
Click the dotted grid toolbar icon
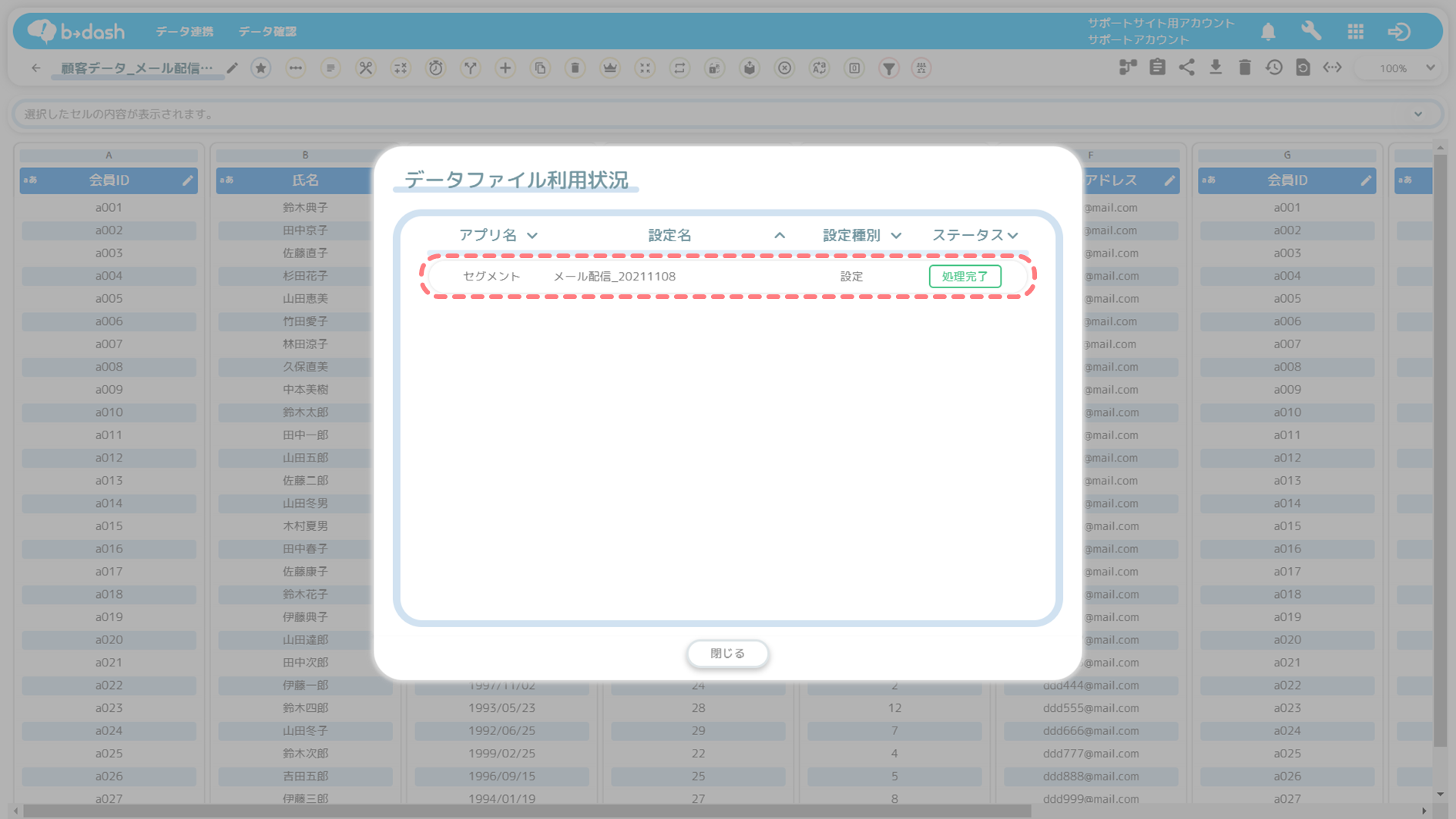pyautogui.click(x=921, y=68)
